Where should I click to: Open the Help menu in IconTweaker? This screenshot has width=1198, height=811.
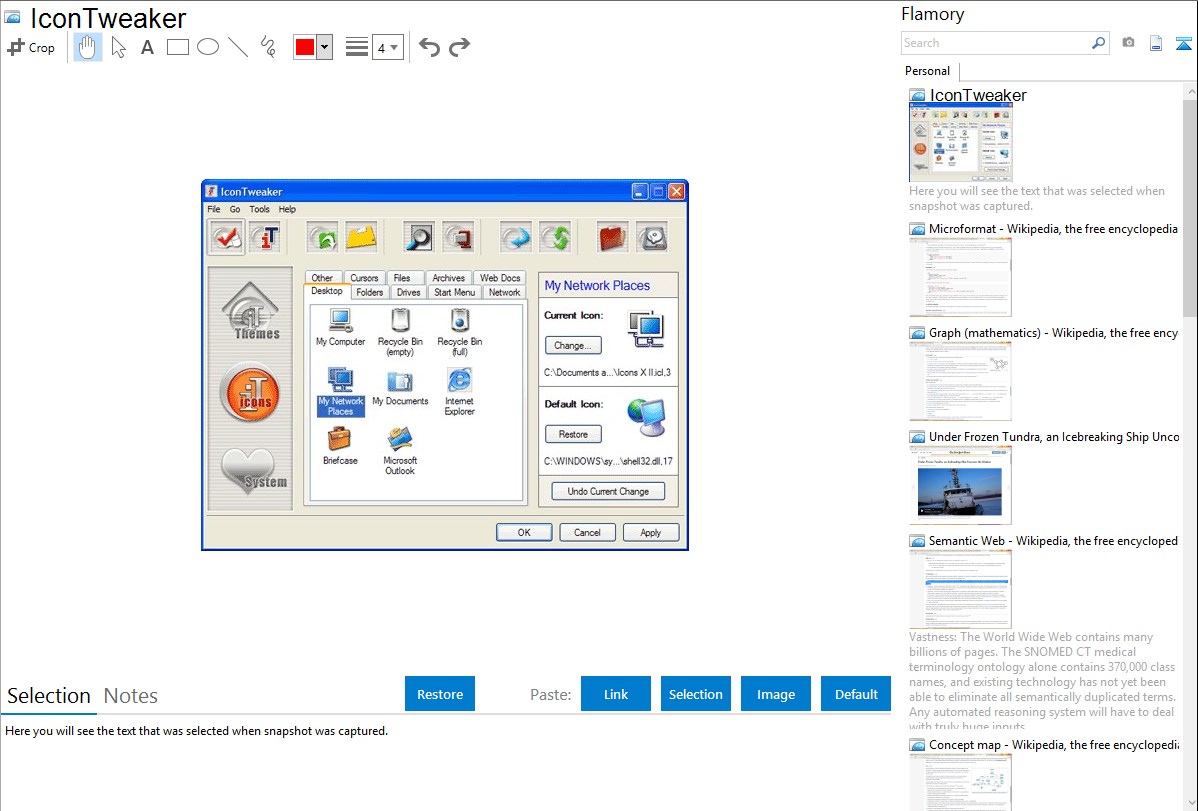287,209
